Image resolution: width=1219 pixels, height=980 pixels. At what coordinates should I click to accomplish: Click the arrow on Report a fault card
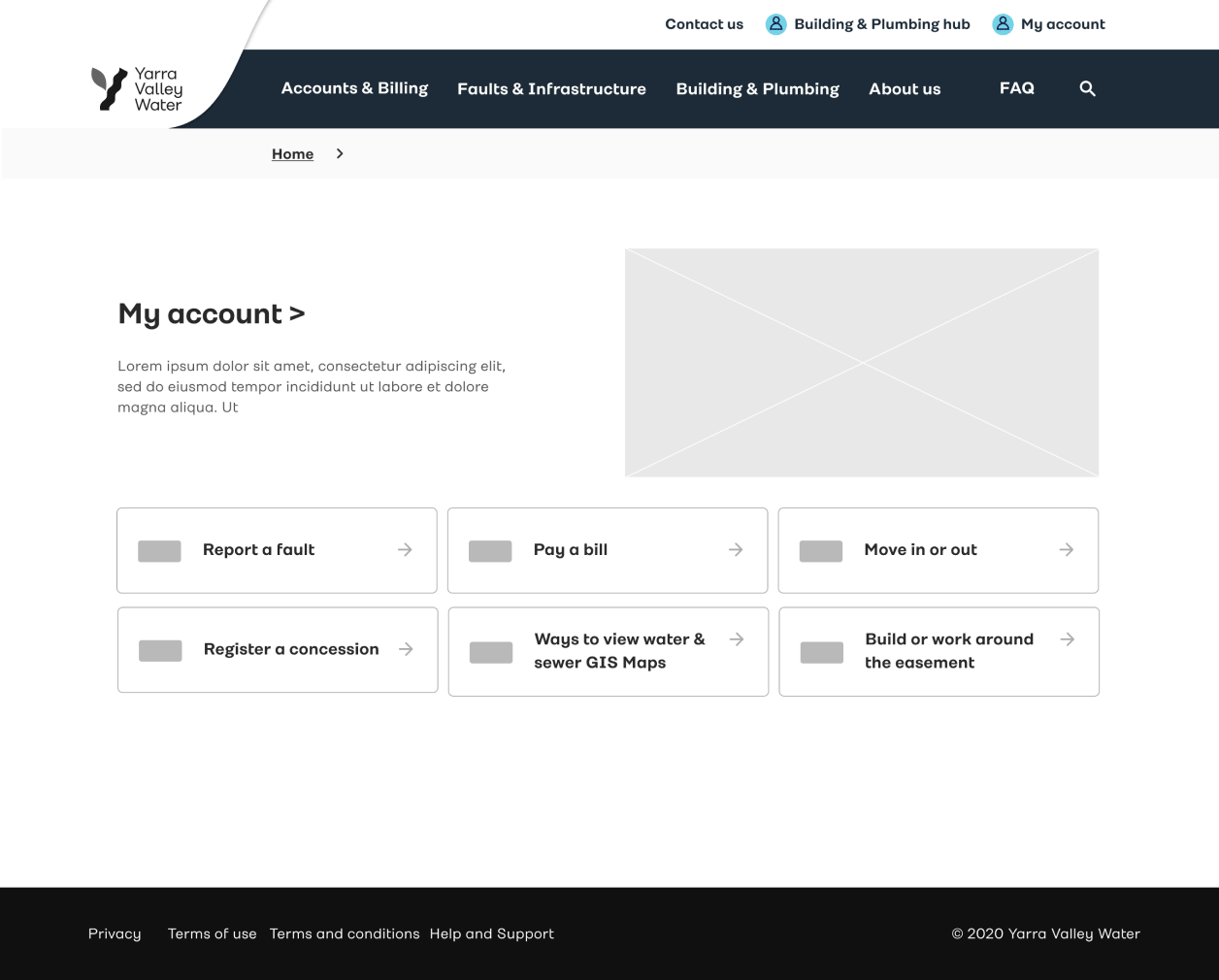[405, 550]
